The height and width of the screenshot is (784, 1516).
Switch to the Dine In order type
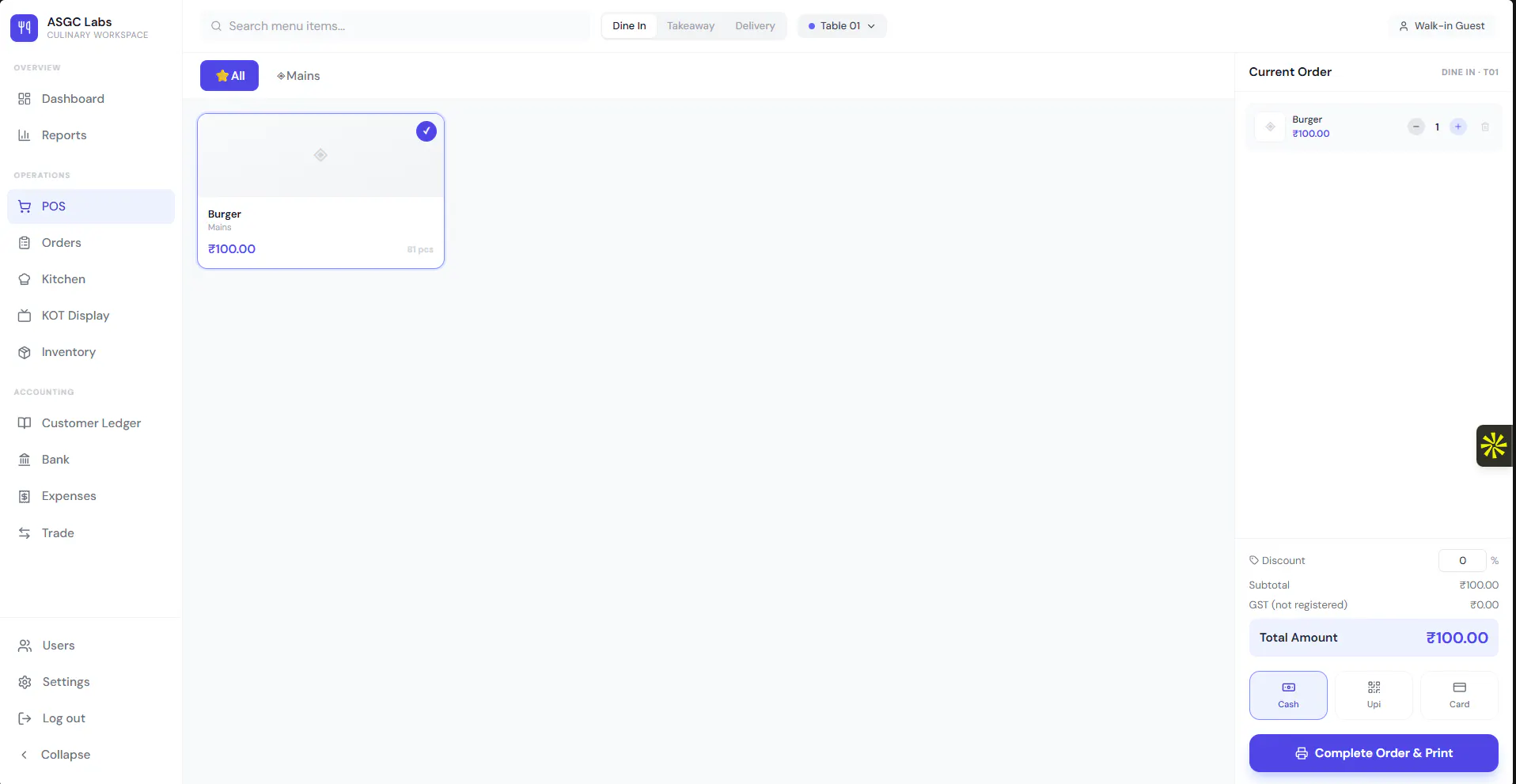[x=629, y=26]
